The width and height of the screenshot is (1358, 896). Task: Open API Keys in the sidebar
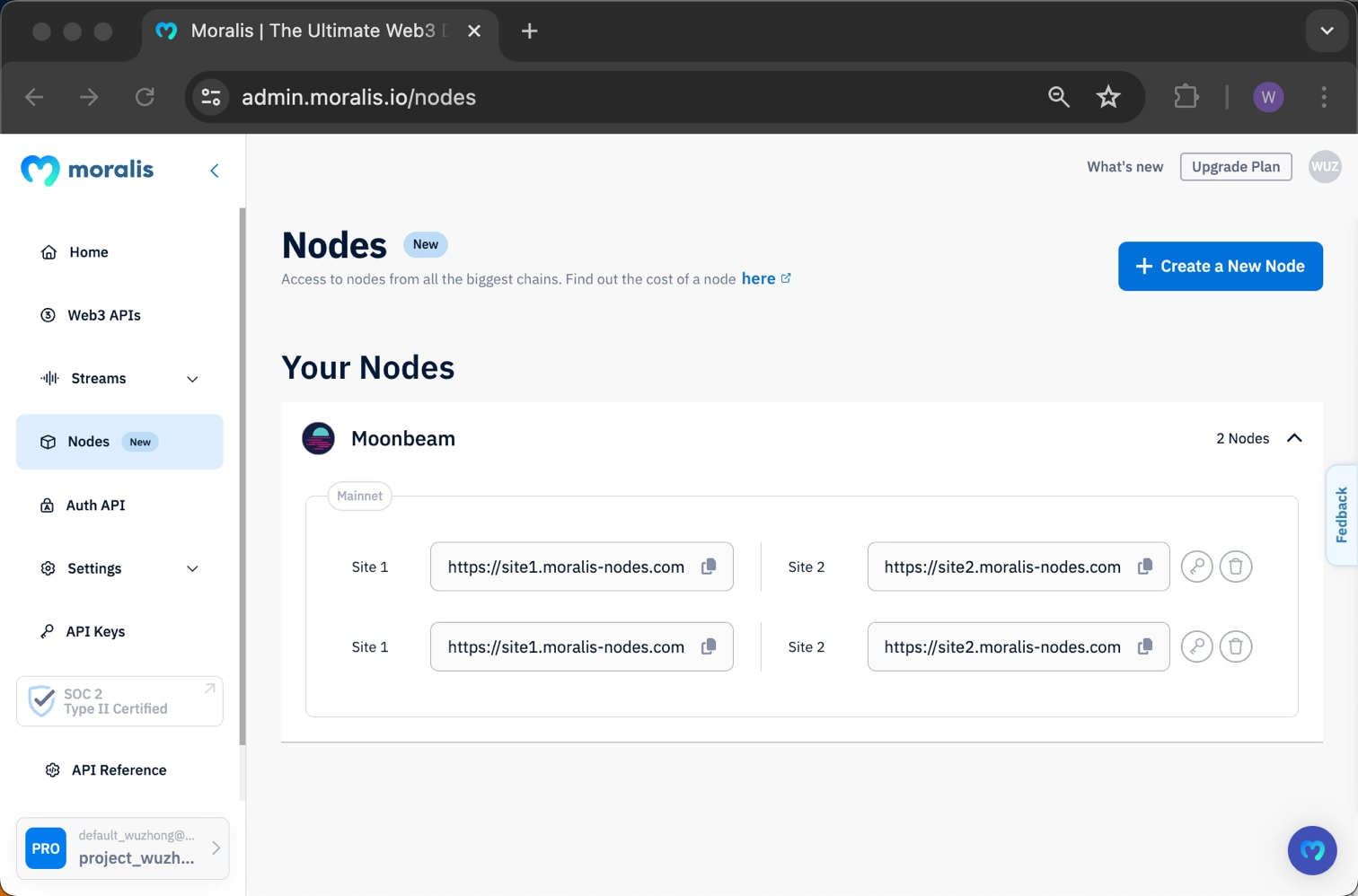[x=119, y=631]
